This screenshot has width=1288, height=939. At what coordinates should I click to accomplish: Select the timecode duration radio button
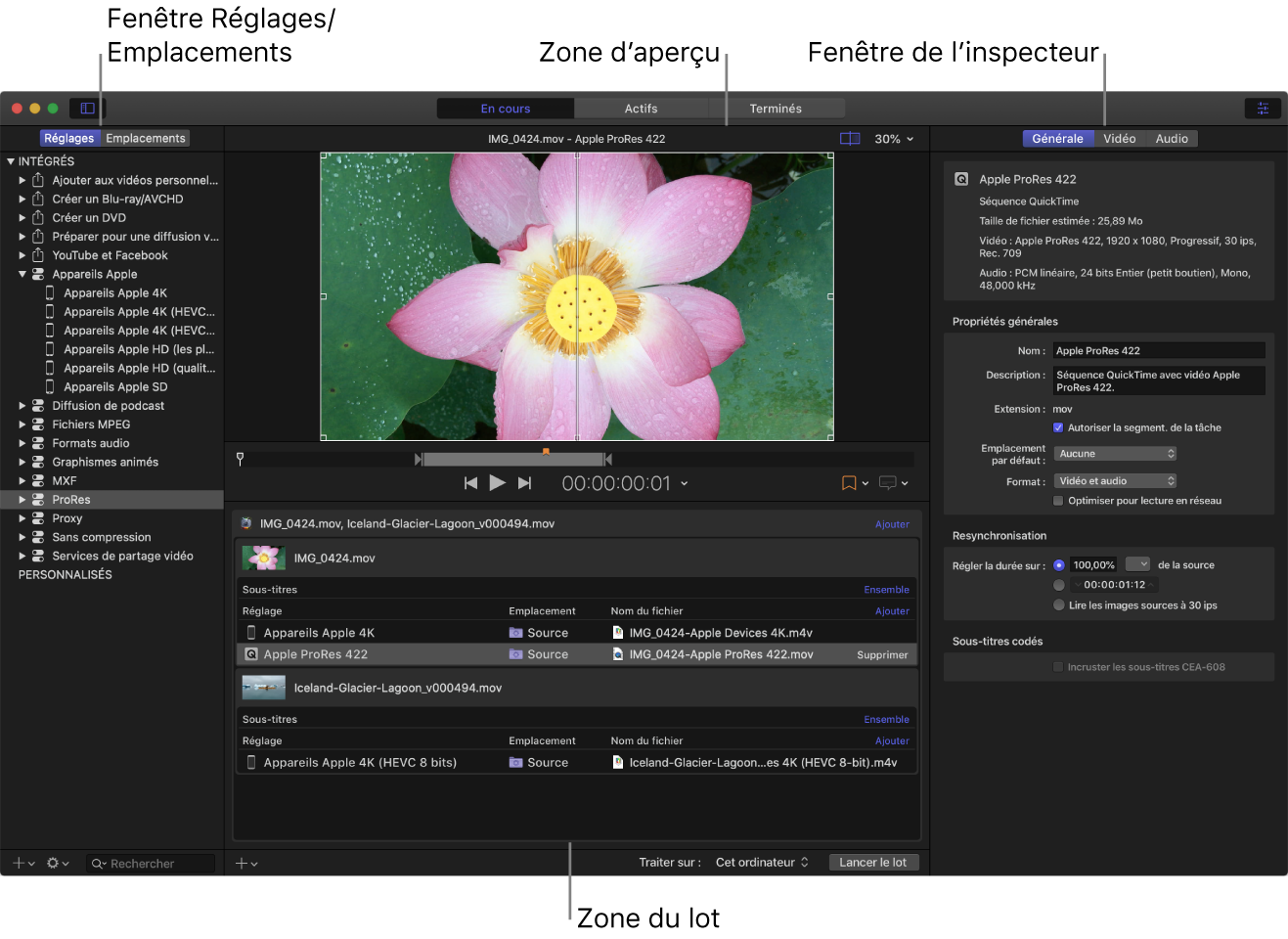[x=1059, y=585]
